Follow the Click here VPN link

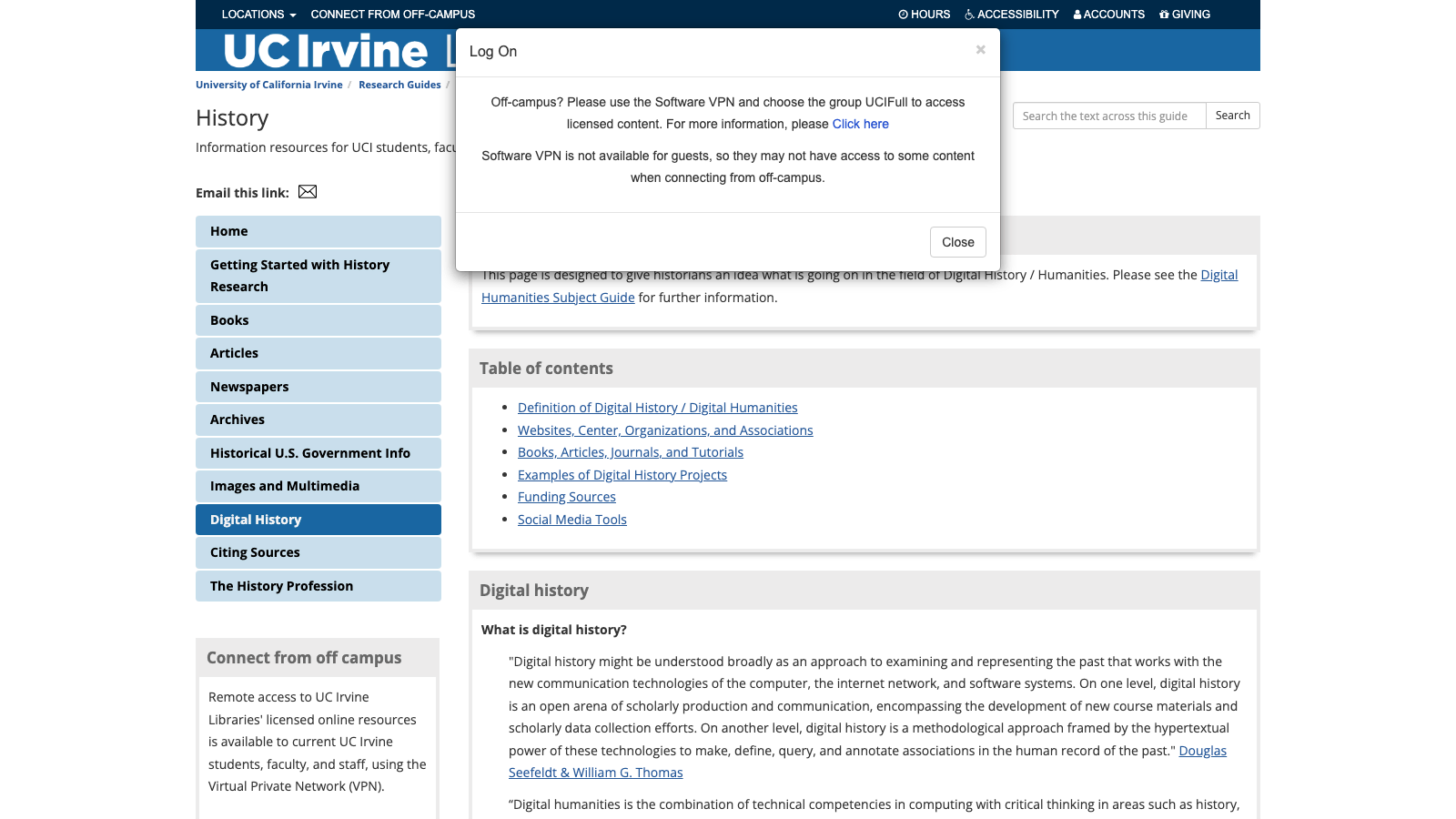tap(860, 124)
